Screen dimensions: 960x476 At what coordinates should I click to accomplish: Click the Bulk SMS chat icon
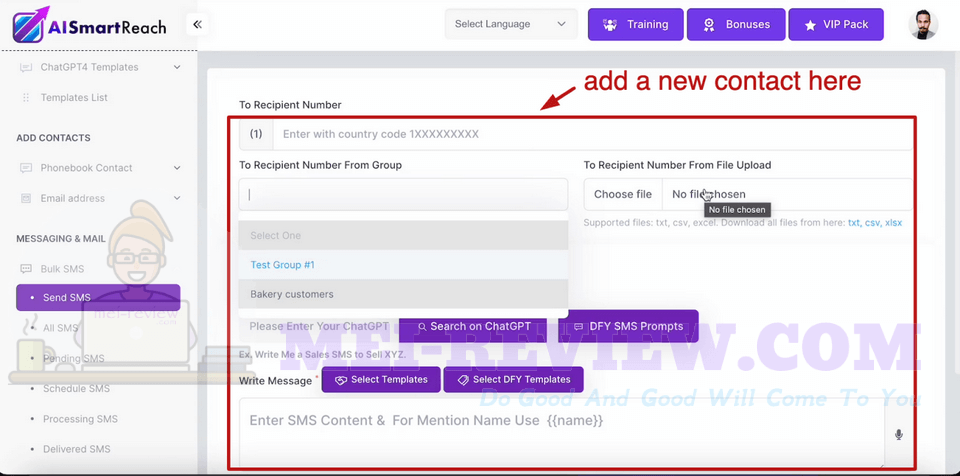tap(26, 269)
